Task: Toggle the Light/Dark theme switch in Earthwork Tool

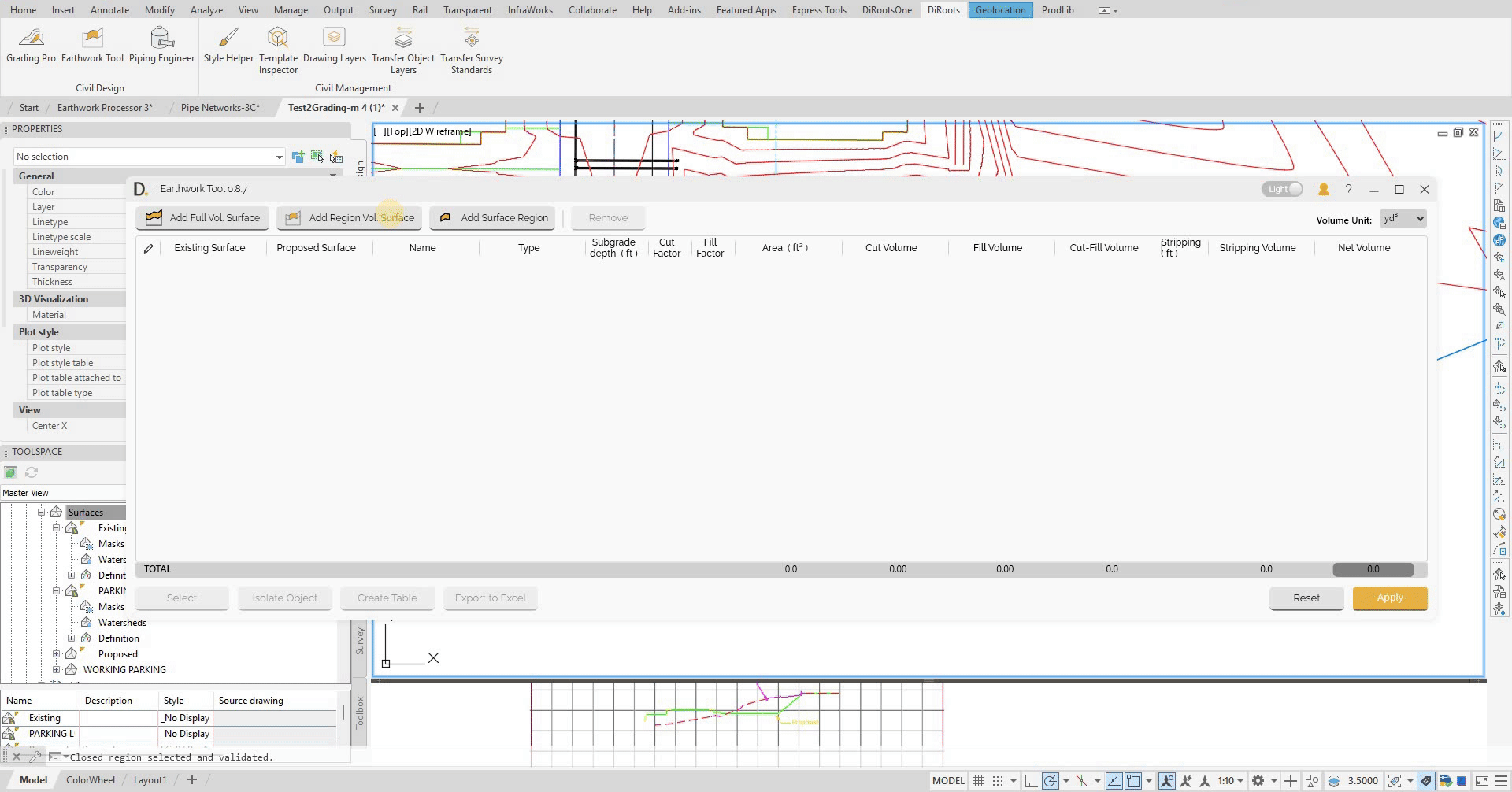Action: [x=1282, y=189]
